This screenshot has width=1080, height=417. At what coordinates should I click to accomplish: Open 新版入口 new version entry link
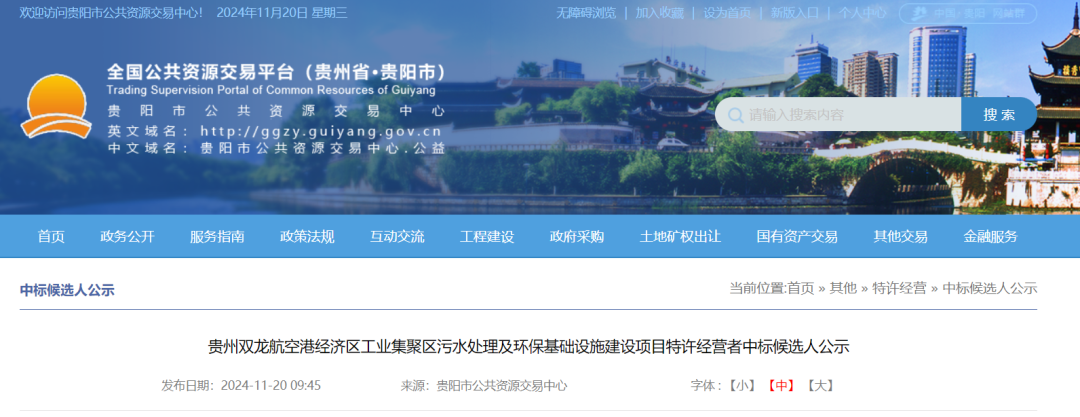pos(795,12)
